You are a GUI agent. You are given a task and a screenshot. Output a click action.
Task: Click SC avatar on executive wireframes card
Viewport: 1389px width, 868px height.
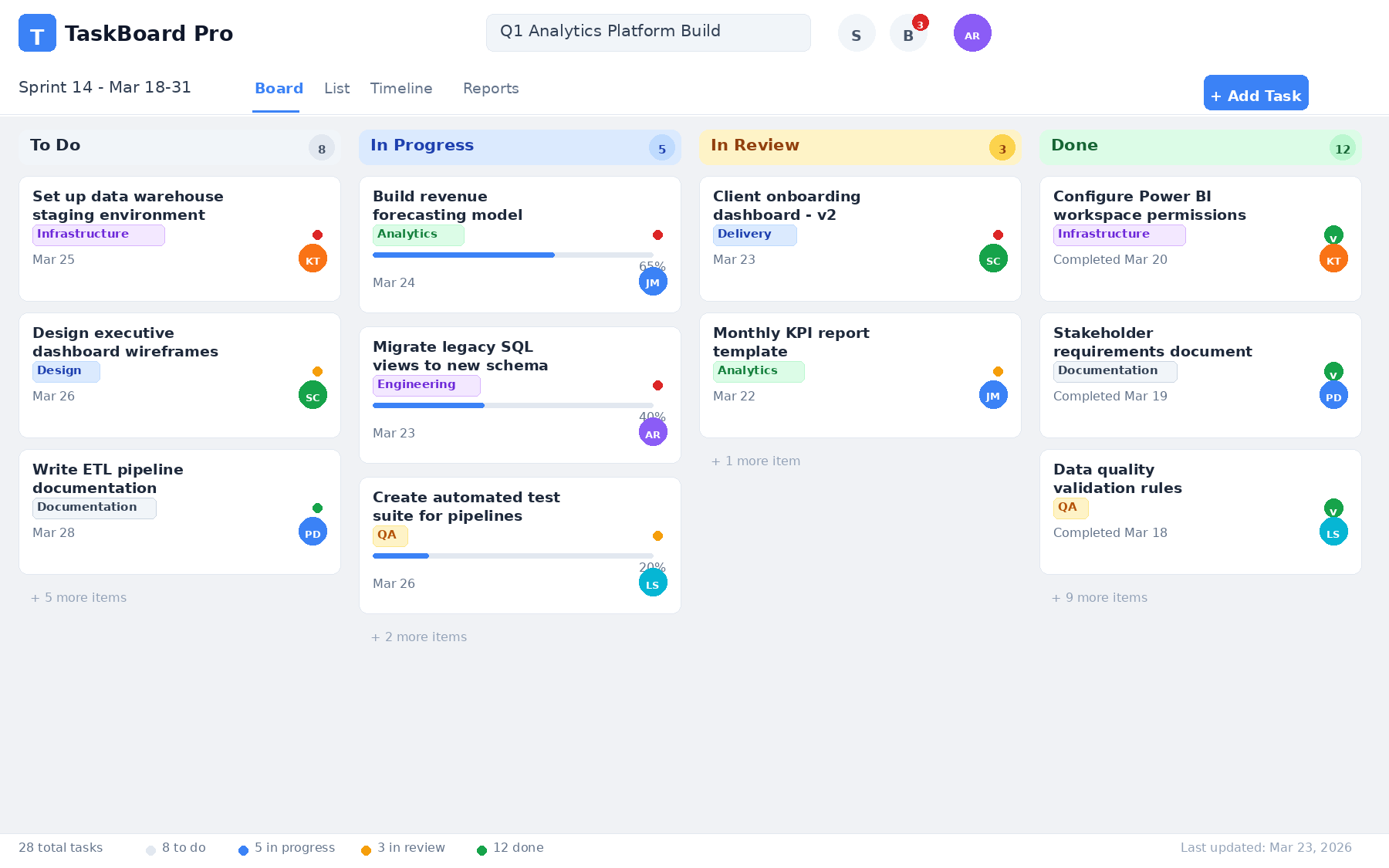point(313,395)
